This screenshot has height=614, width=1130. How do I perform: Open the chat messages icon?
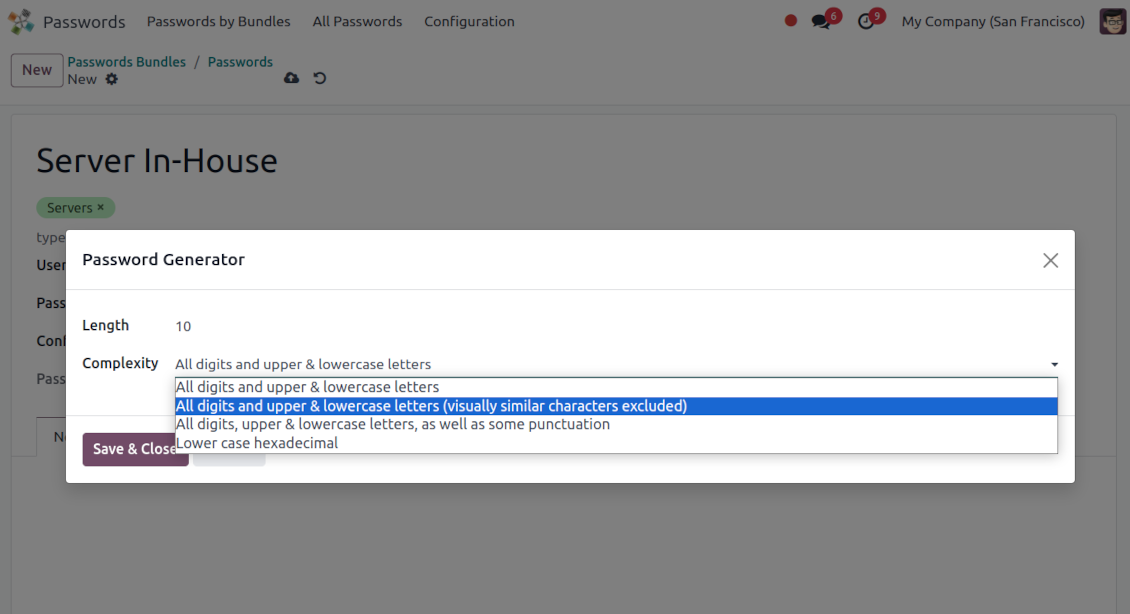tap(821, 21)
